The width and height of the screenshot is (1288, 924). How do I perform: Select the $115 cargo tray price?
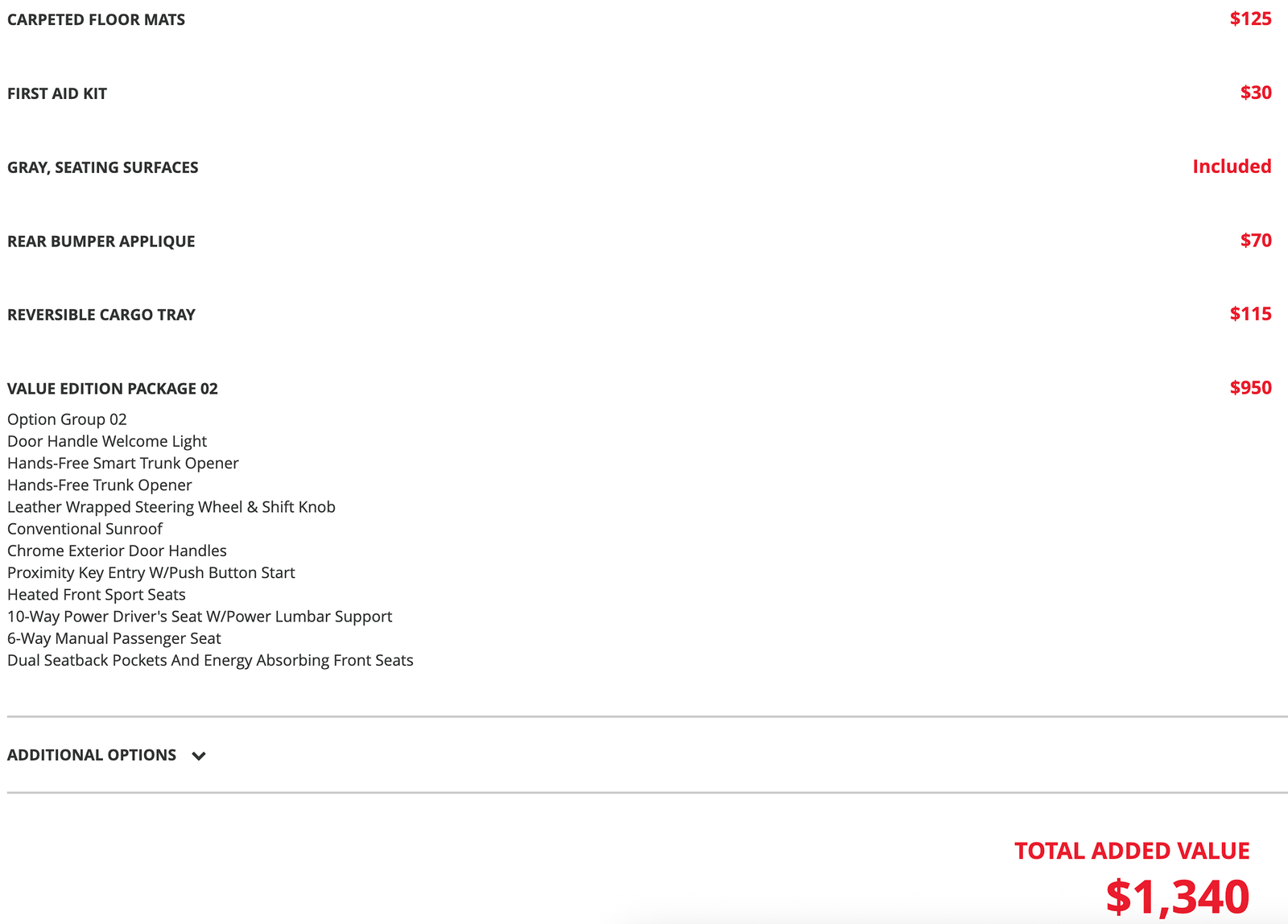click(x=1250, y=314)
